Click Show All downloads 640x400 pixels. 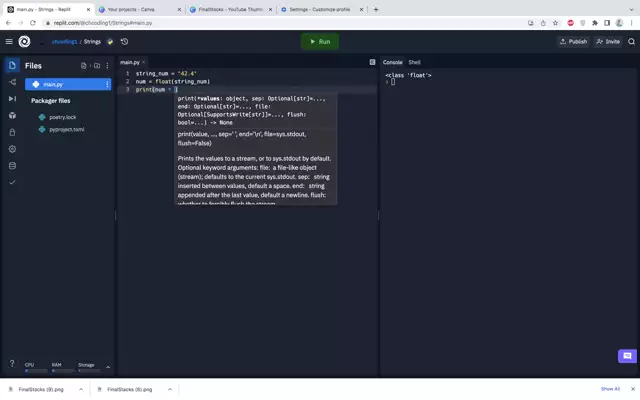610,389
